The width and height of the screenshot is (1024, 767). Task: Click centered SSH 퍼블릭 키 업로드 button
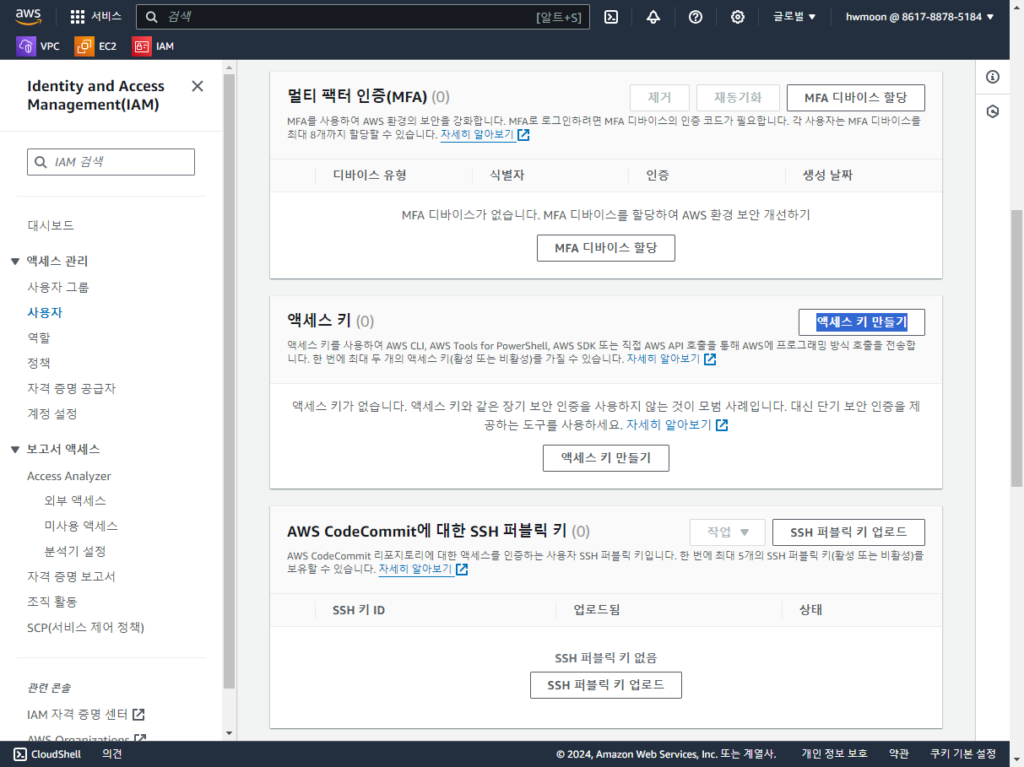606,685
